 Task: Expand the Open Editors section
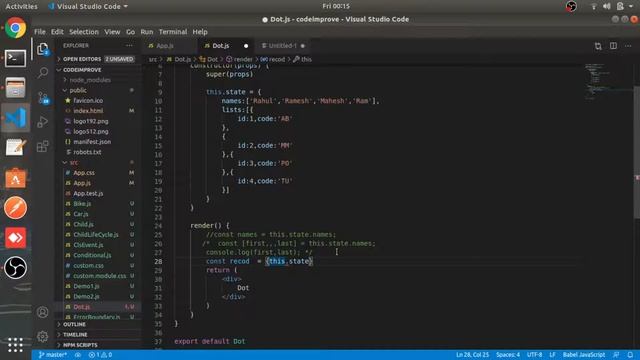click(x=97, y=59)
